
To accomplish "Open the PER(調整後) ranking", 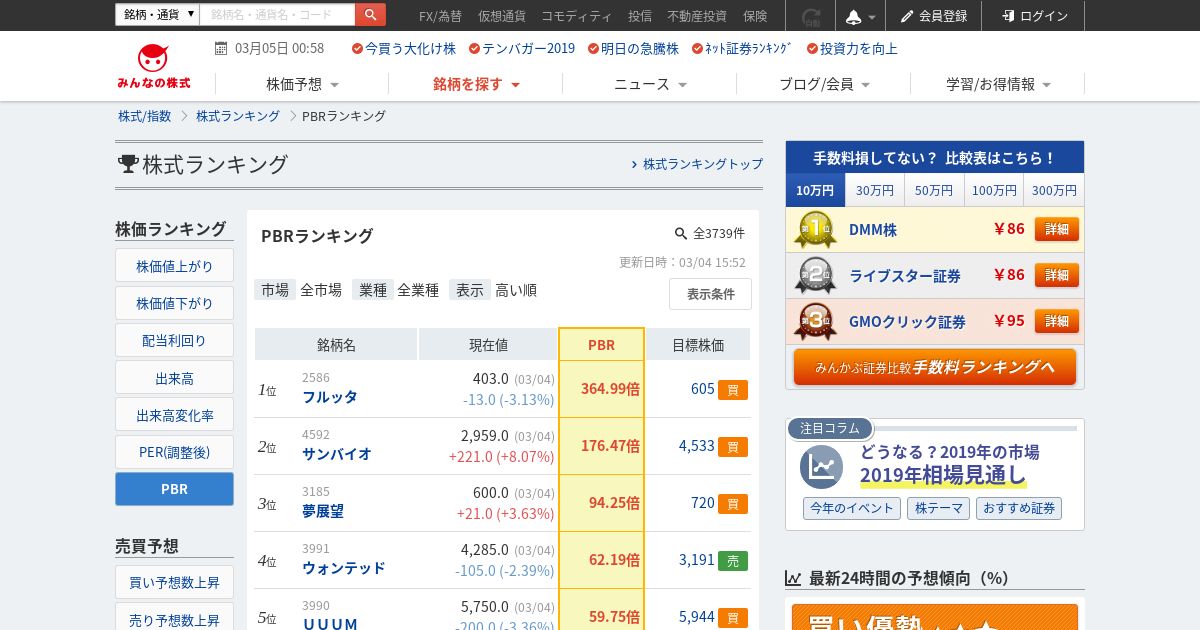I will point(174,452).
